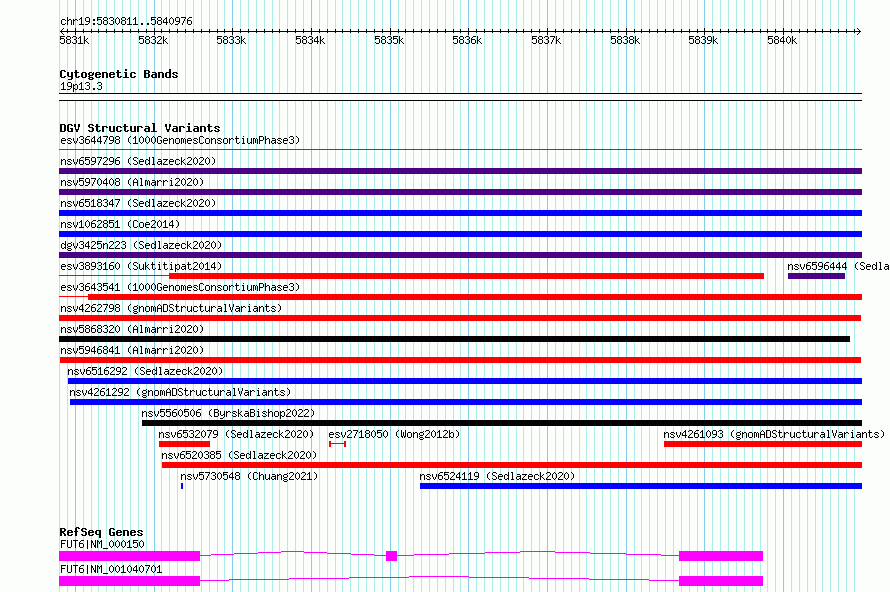Click the small middle exon of FUT6|NM_000150
This screenshot has height=592, width=890.
pyautogui.click(x=391, y=556)
